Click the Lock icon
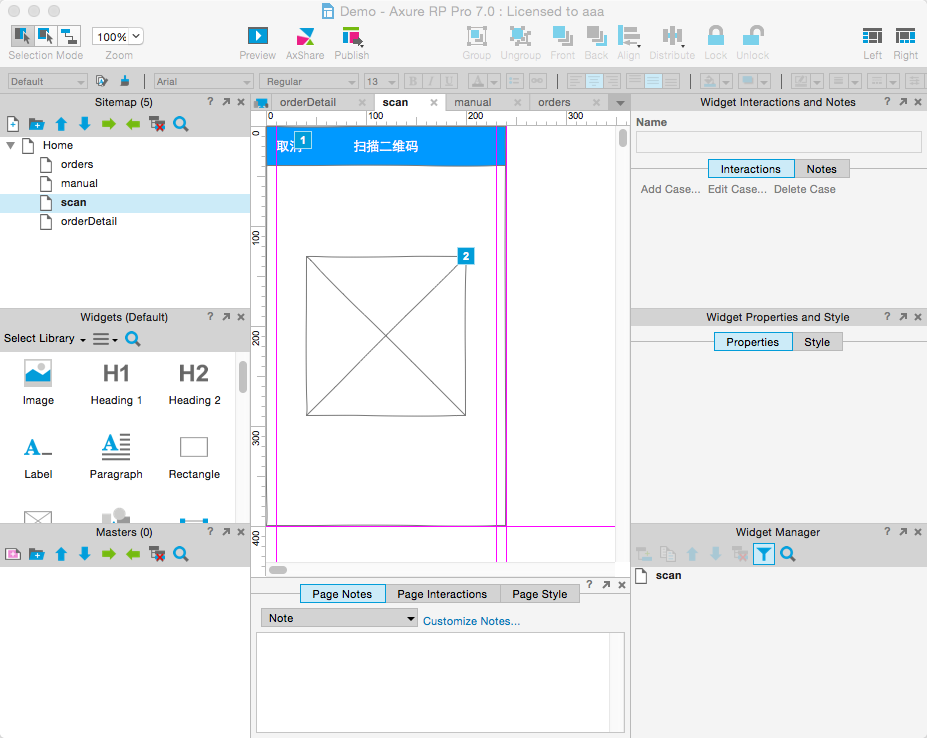This screenshot has height=738, width=927. pyautogui.click(x=715, y=36)
